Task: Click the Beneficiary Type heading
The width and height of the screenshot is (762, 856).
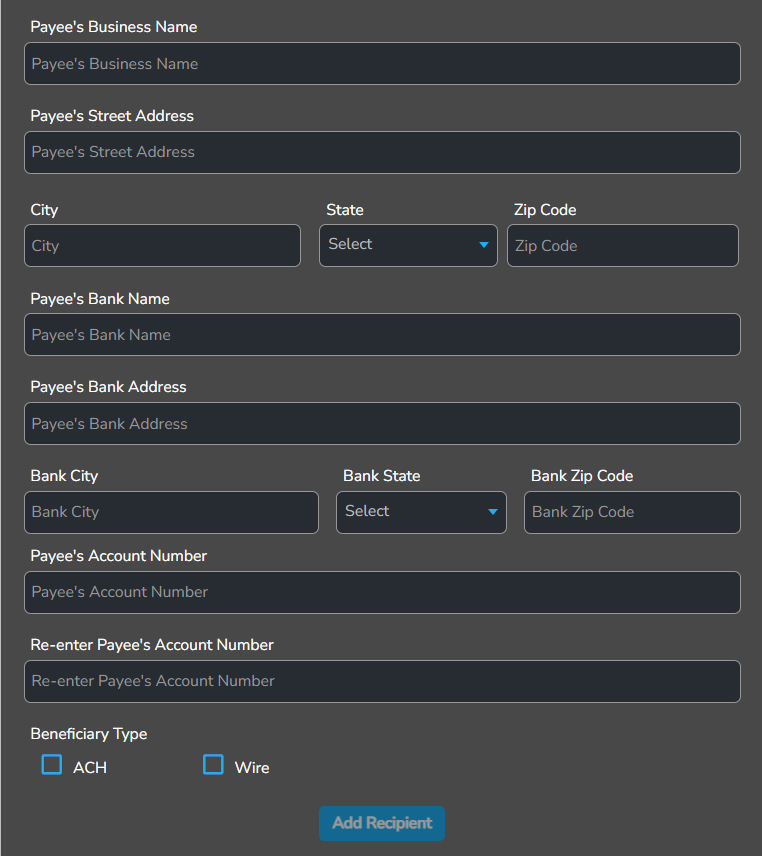Action: click(88, 733)
